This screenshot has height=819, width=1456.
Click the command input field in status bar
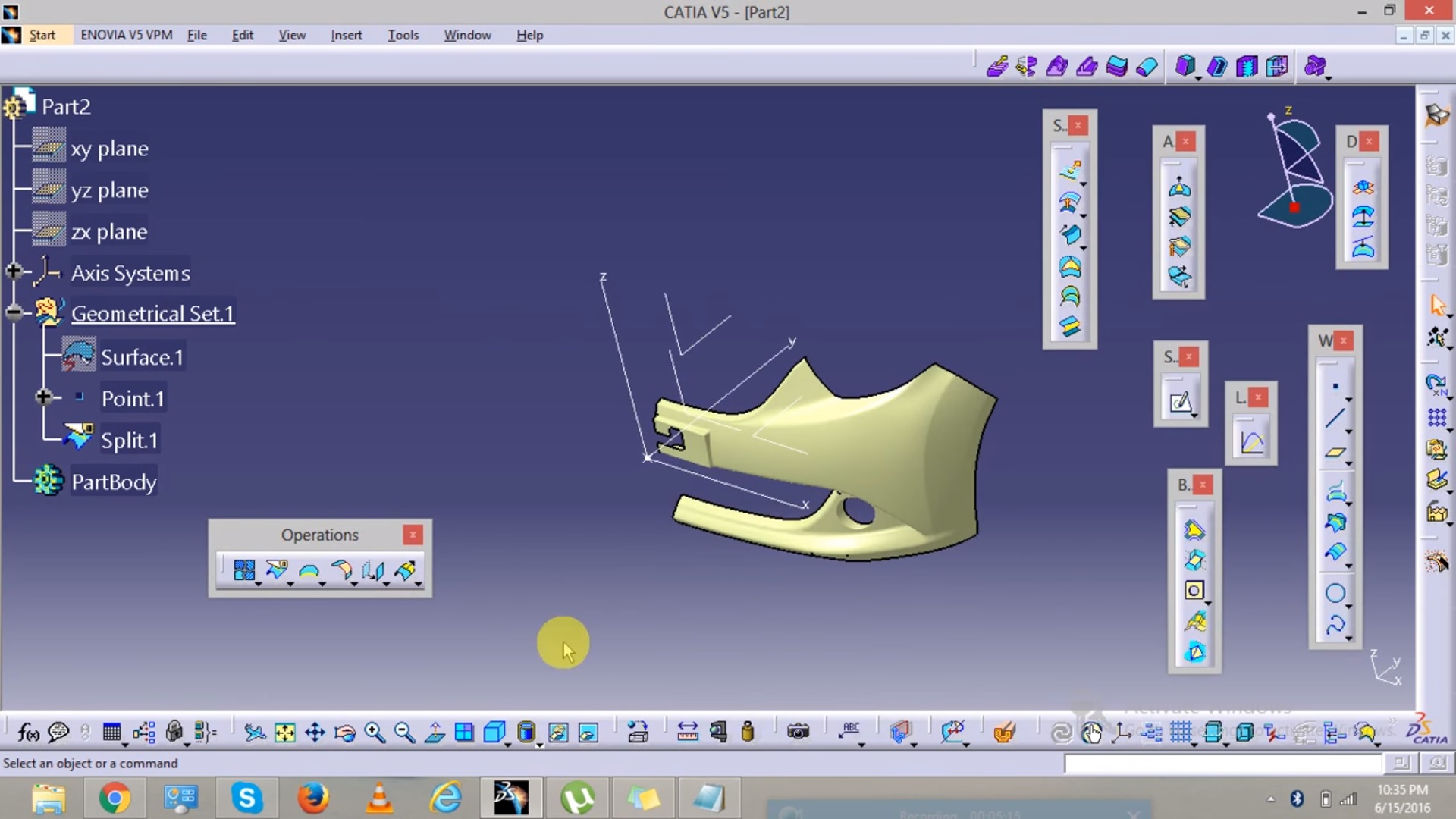[x=1223, y=764]
